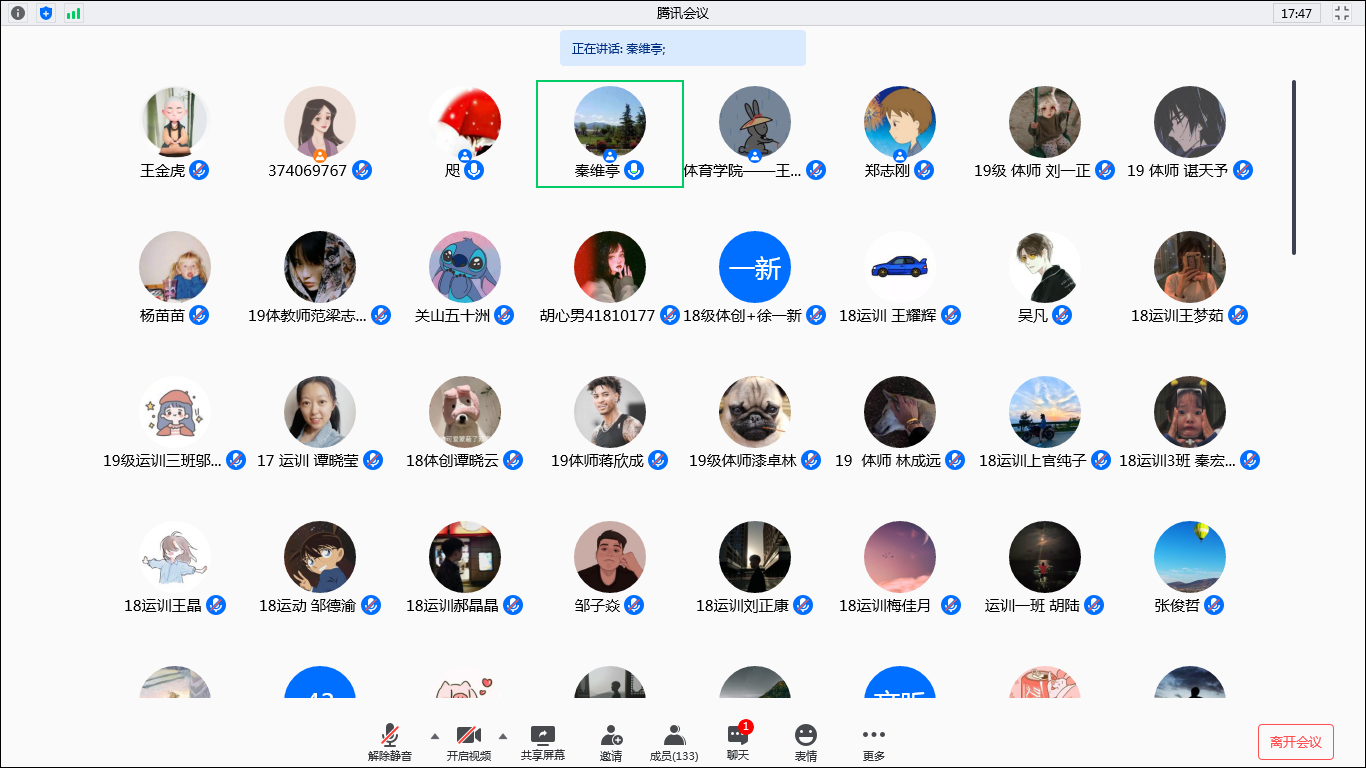This screenshot has width=1366, height=768.
Task: Unmute microphone via 解除静音
Action: click(x=390, y=744)
